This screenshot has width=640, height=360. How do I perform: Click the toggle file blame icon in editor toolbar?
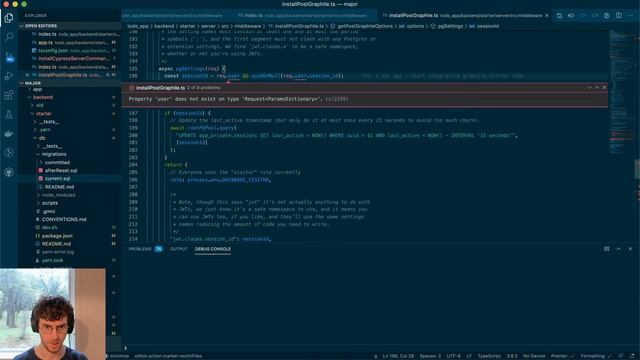tap(571, 16)
